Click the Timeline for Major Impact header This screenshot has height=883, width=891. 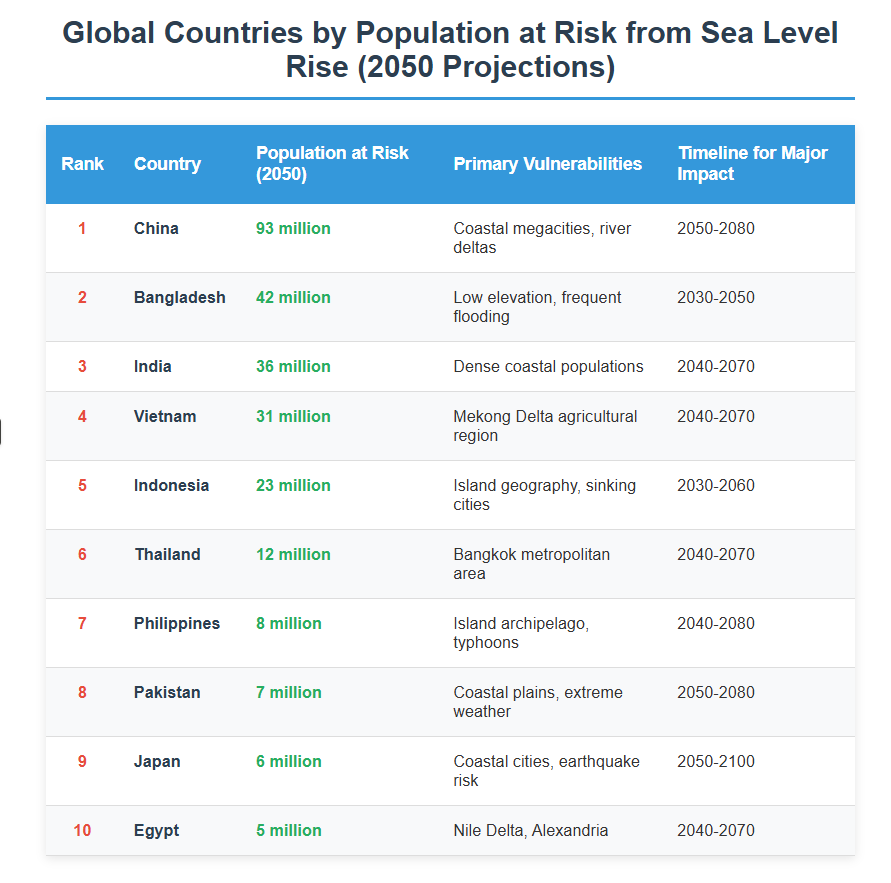click(752, 163)
